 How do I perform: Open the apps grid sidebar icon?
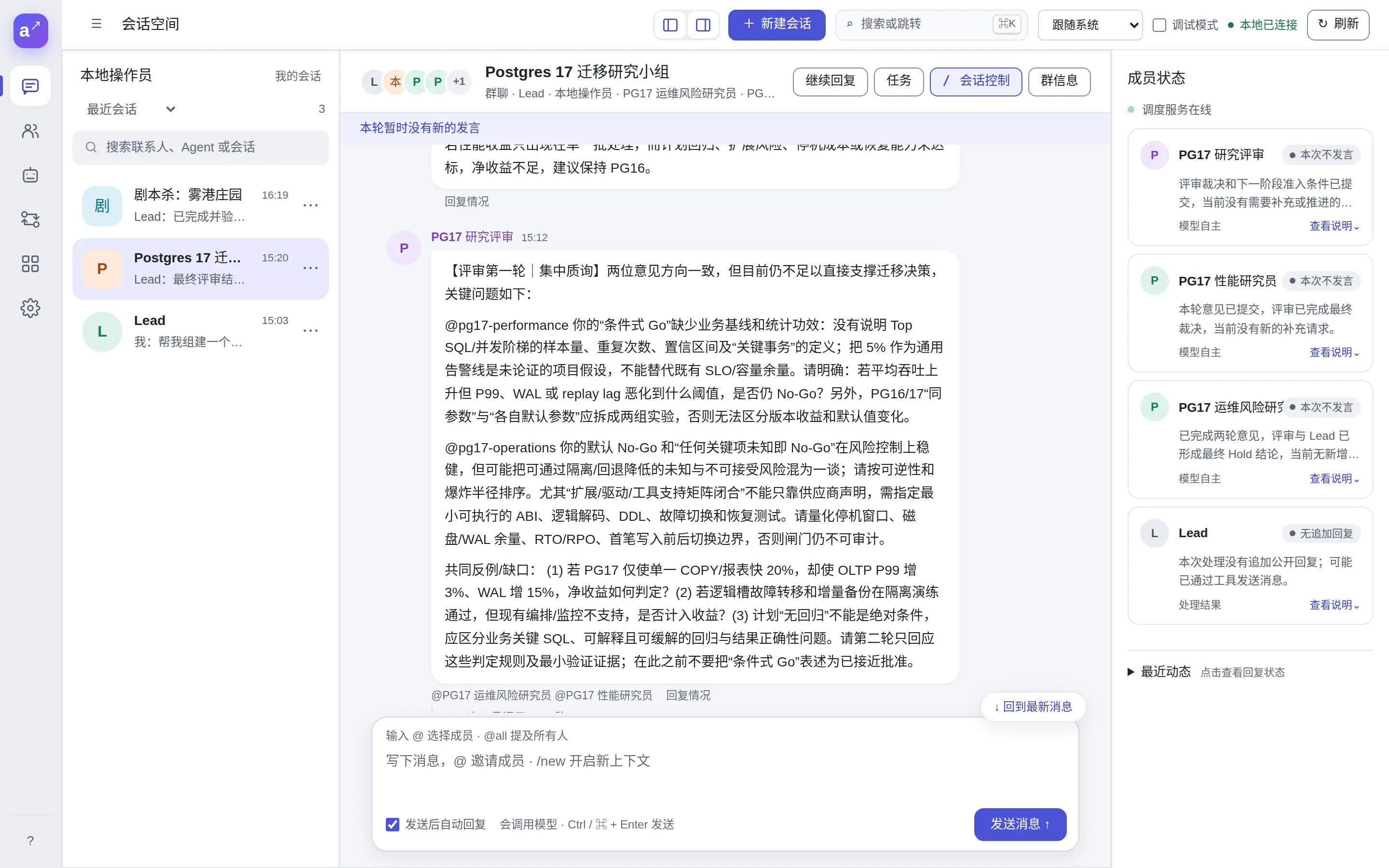click(30, 264)
